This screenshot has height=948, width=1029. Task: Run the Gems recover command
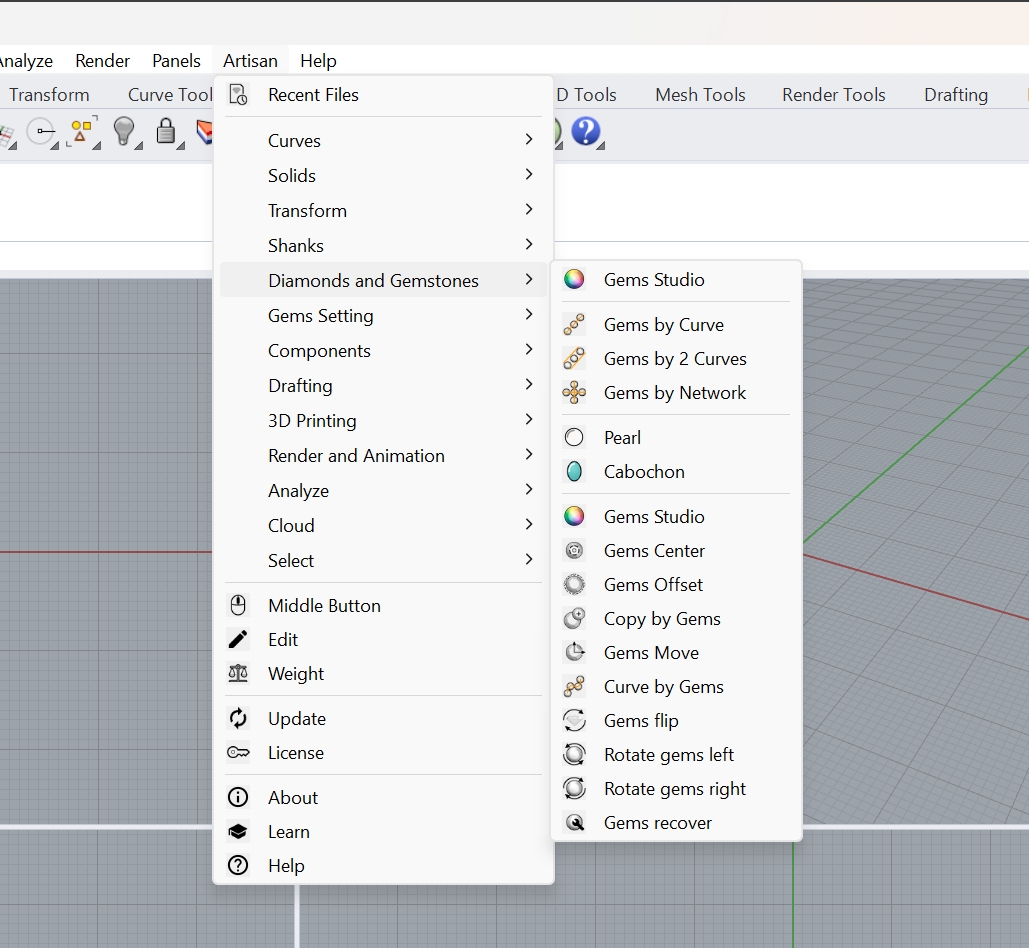657,823
